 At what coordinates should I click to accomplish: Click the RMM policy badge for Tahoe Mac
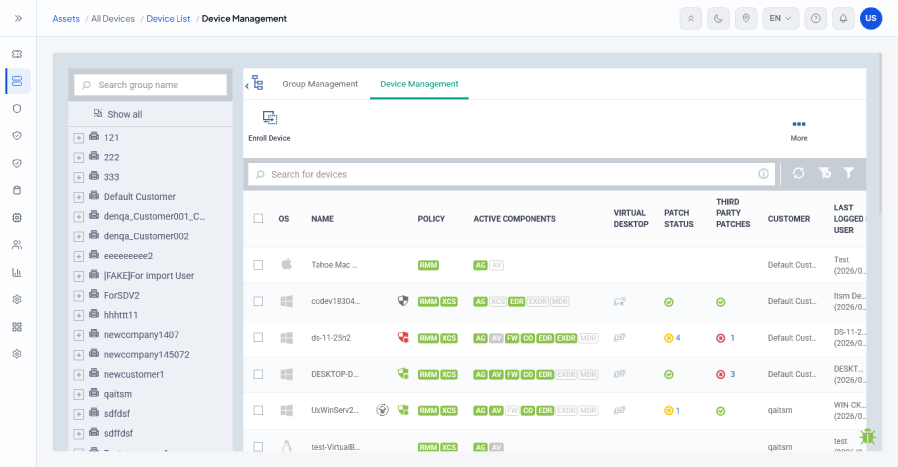coord(428,265)
